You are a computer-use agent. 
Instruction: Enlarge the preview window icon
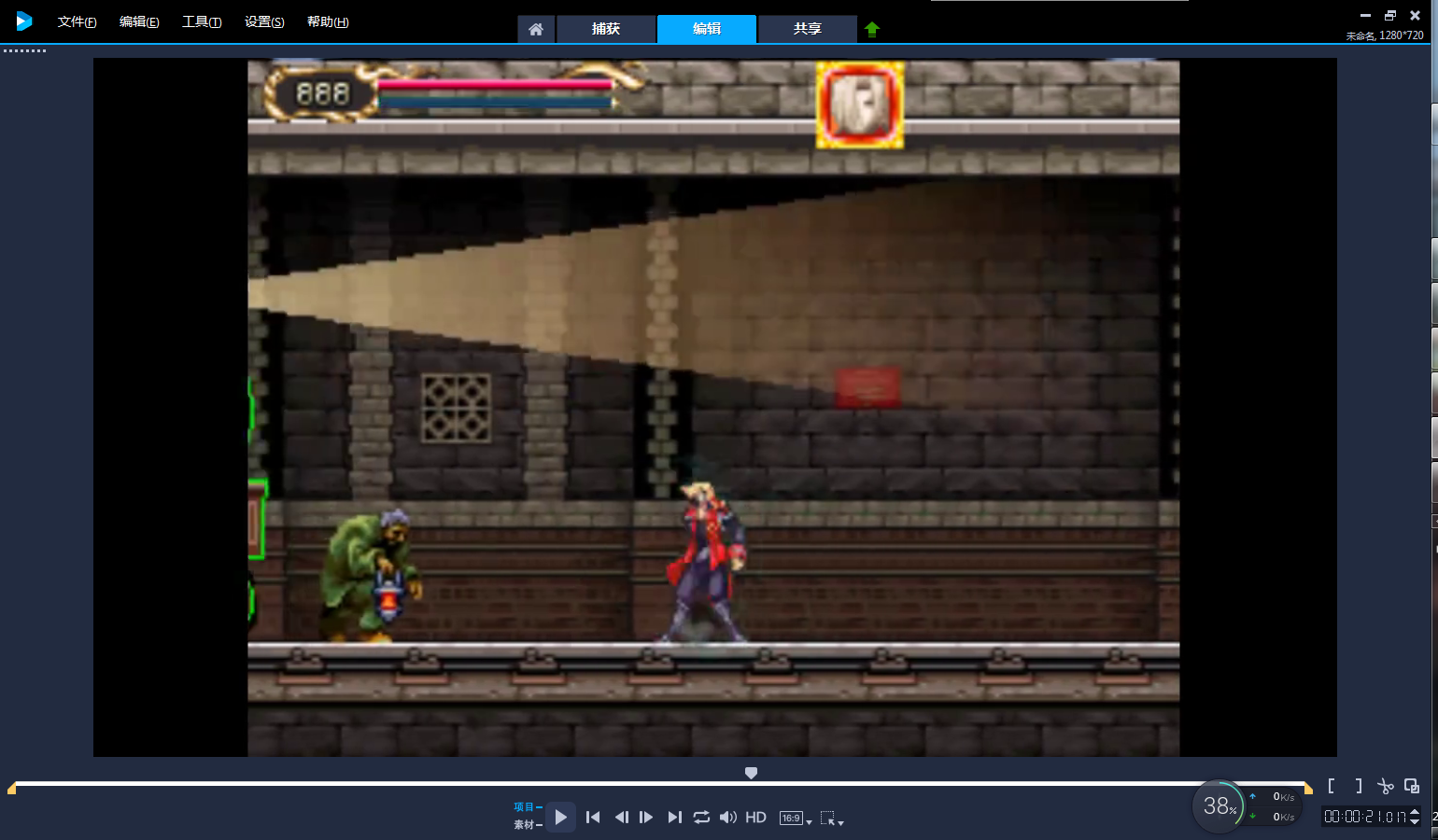(1412, 786)
